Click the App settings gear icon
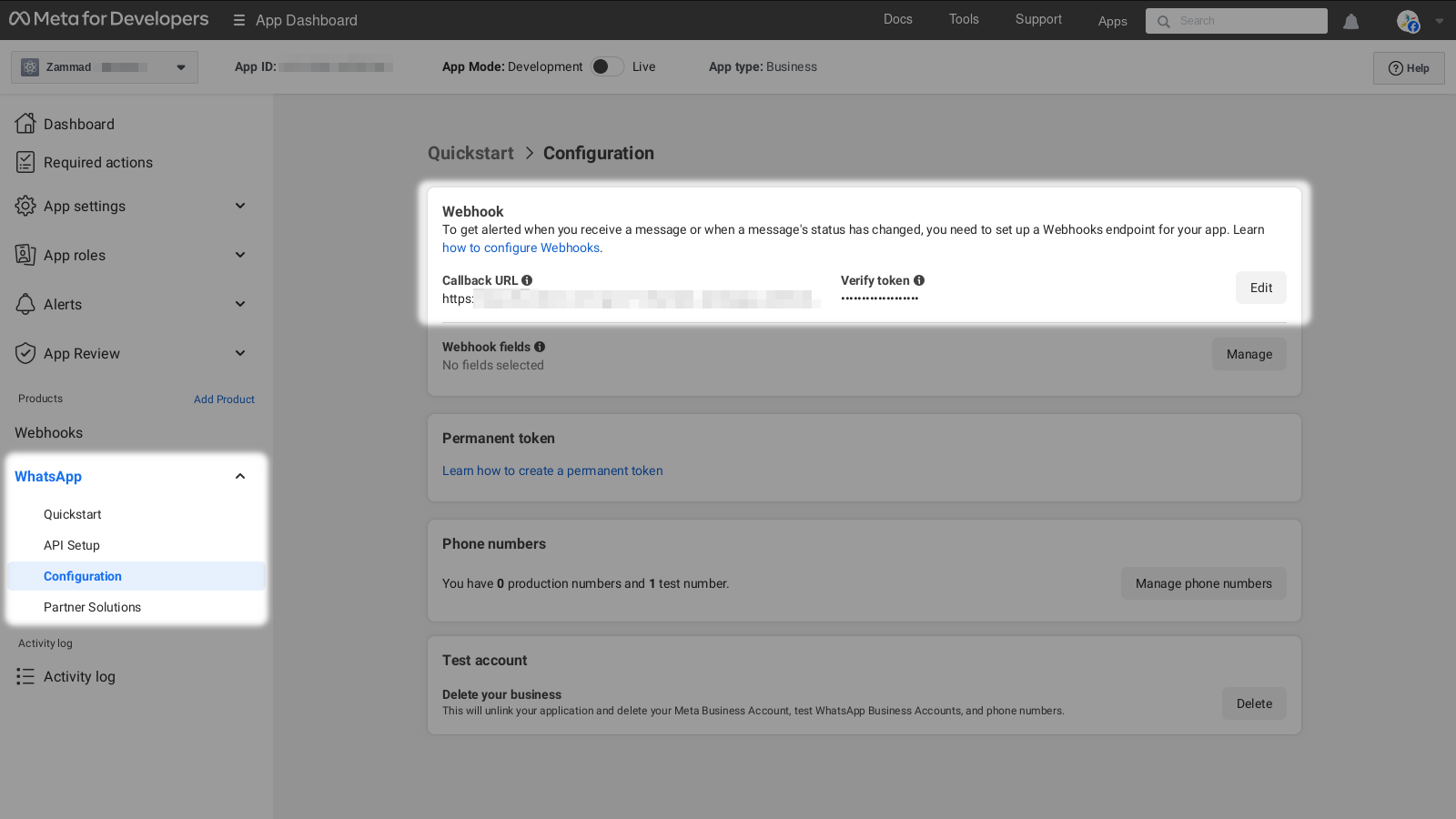Viewport: 1456px width, 819px height. tap(25, 206)
